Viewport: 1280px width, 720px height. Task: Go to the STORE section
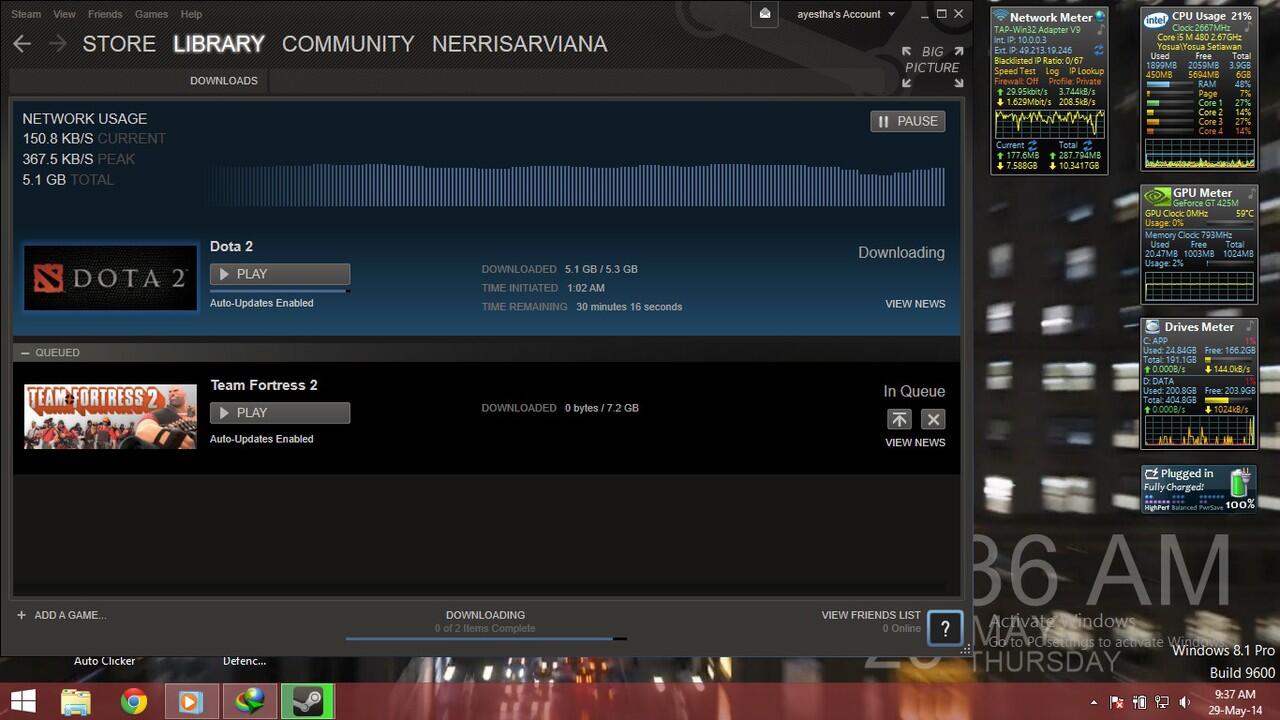(119, 44)
